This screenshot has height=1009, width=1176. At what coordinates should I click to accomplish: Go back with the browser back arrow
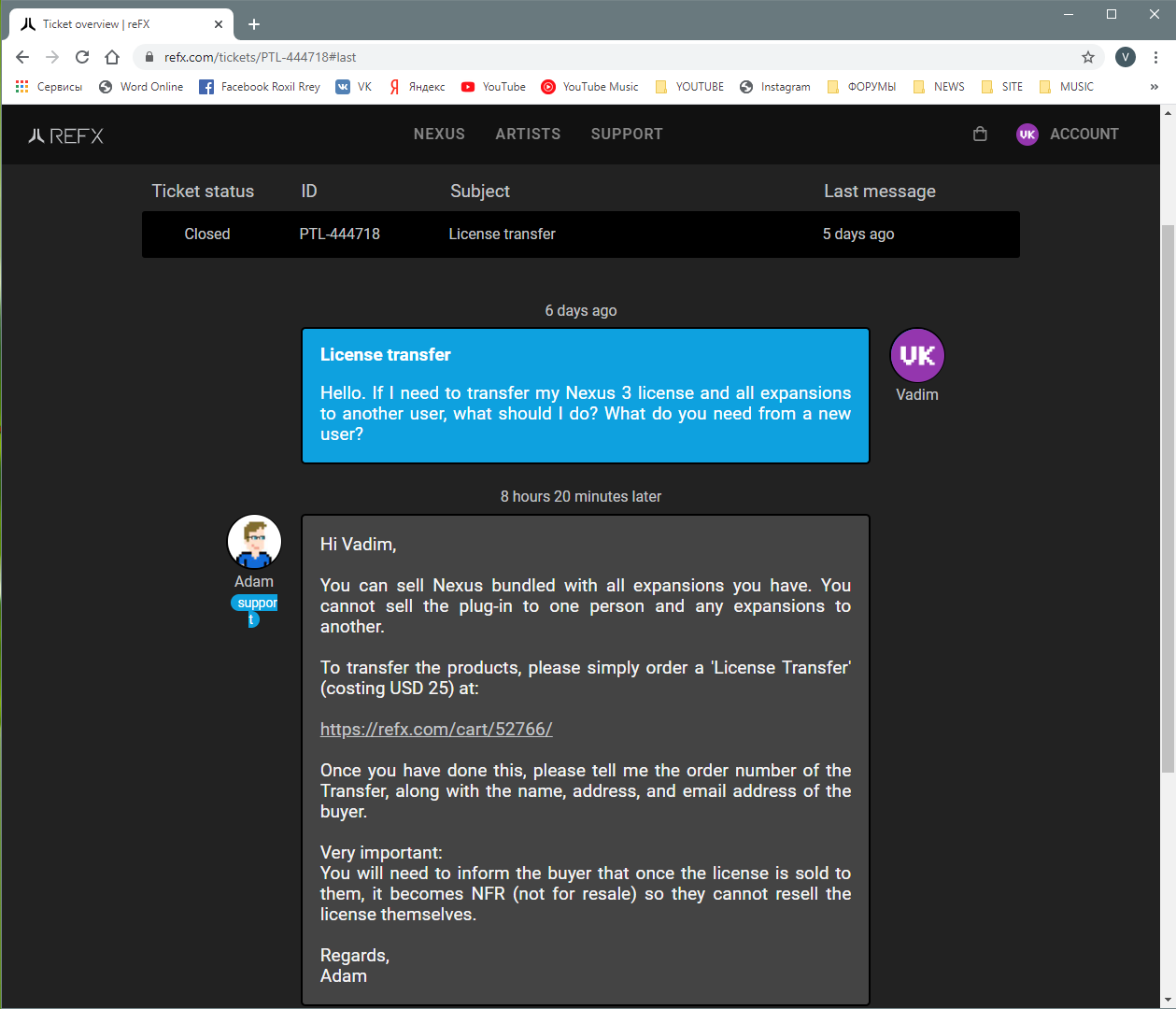pos(22,57)
